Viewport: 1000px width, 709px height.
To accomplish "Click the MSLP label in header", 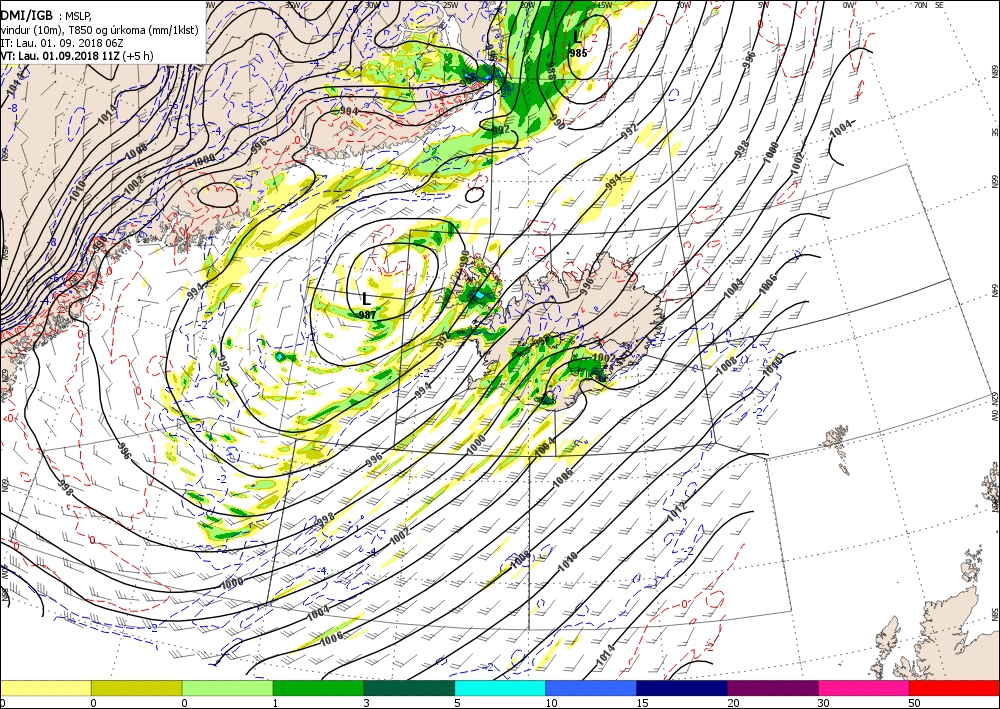I will 78,17.
